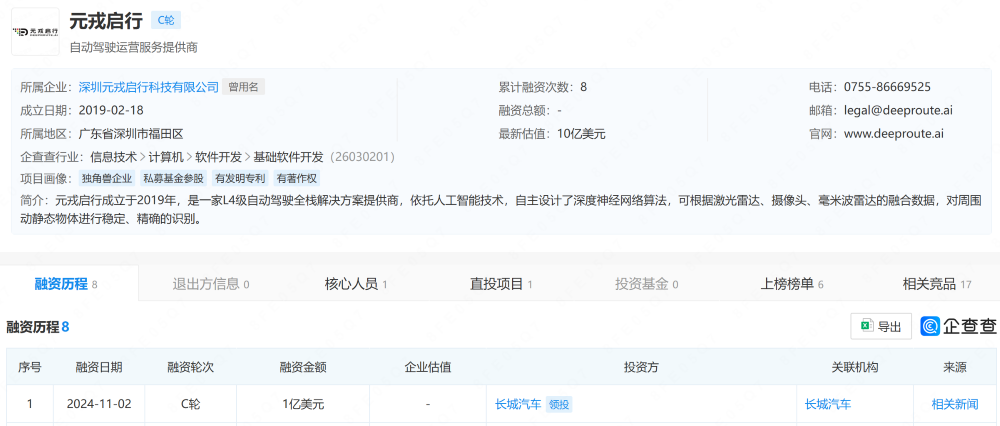Click the 曾用名 former name tag
The width and height of the screenshot is (1000, 426).
243,87
